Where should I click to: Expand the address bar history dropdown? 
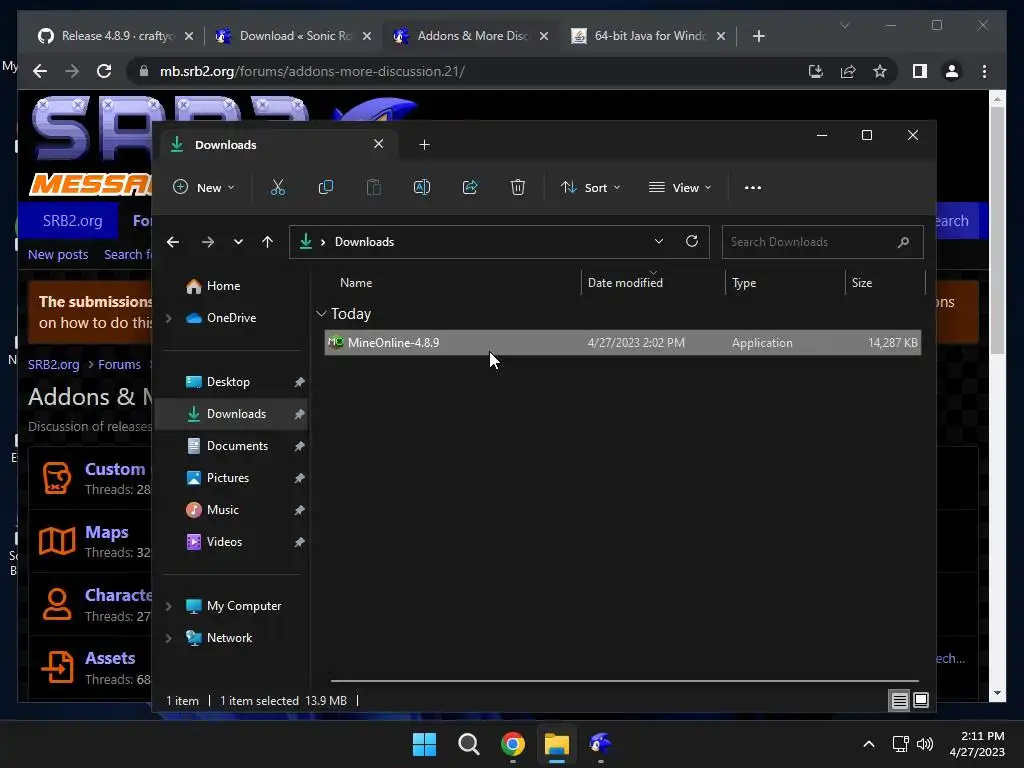coord(659,241)
